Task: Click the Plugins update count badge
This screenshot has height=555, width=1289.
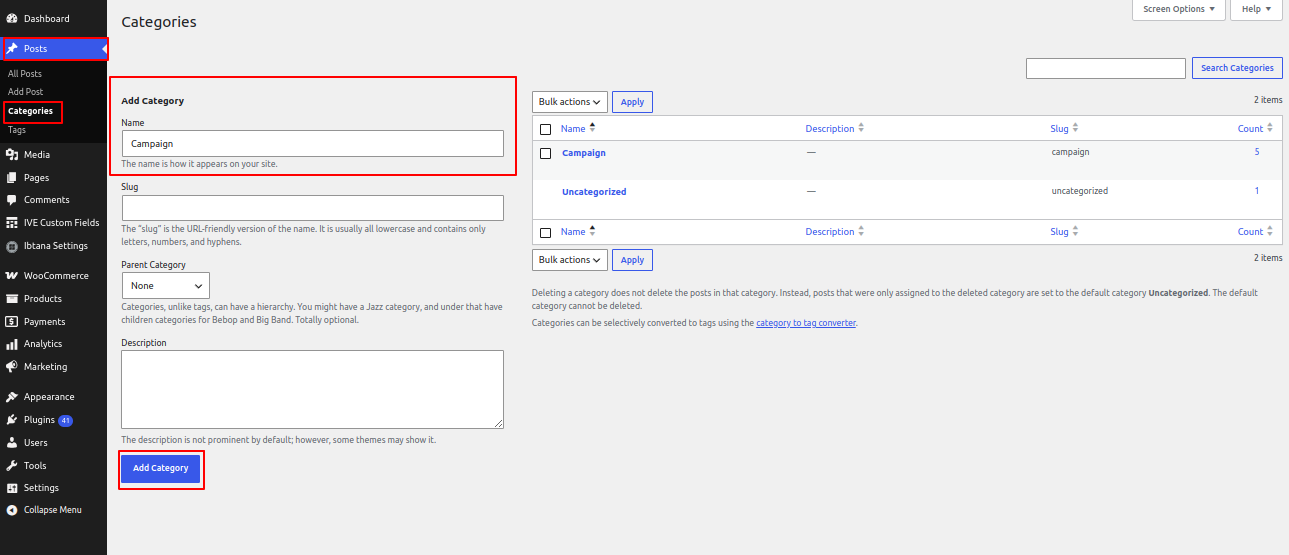Action: (65, 420)
